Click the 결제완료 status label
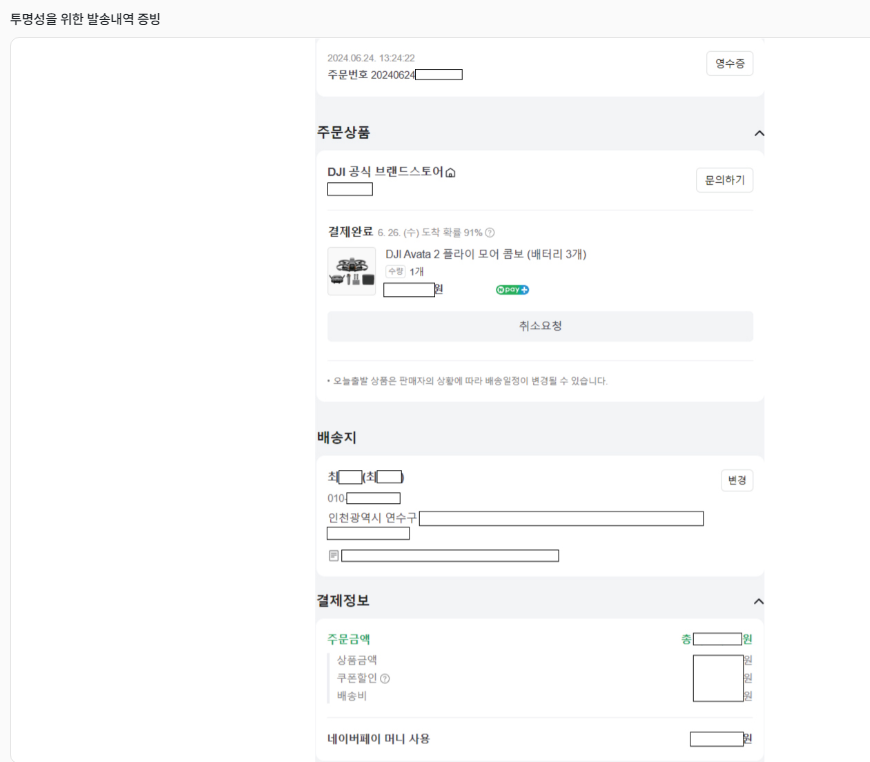 pos(350,231)
